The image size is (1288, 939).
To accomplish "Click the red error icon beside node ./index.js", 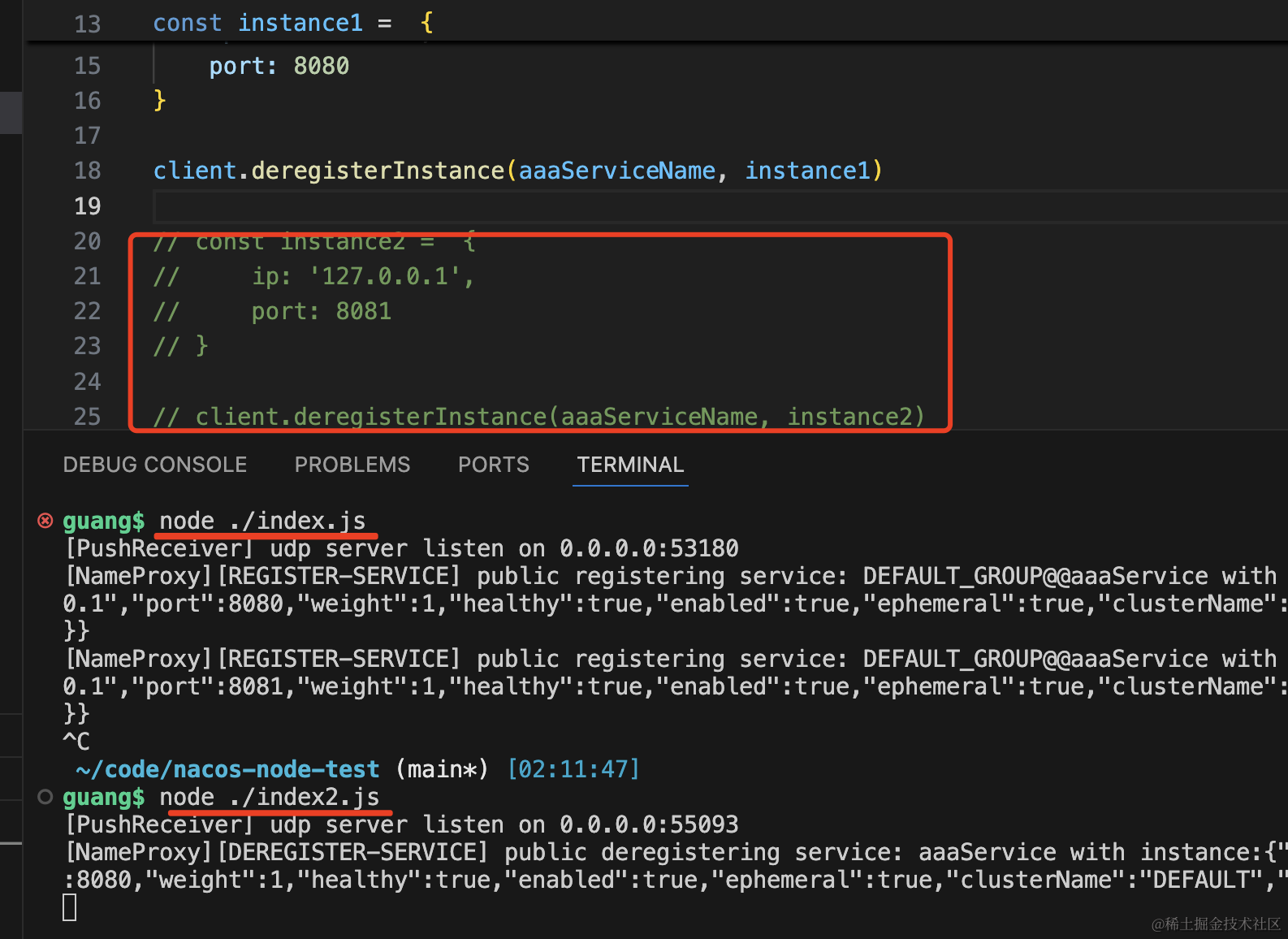I will point(45,521).
